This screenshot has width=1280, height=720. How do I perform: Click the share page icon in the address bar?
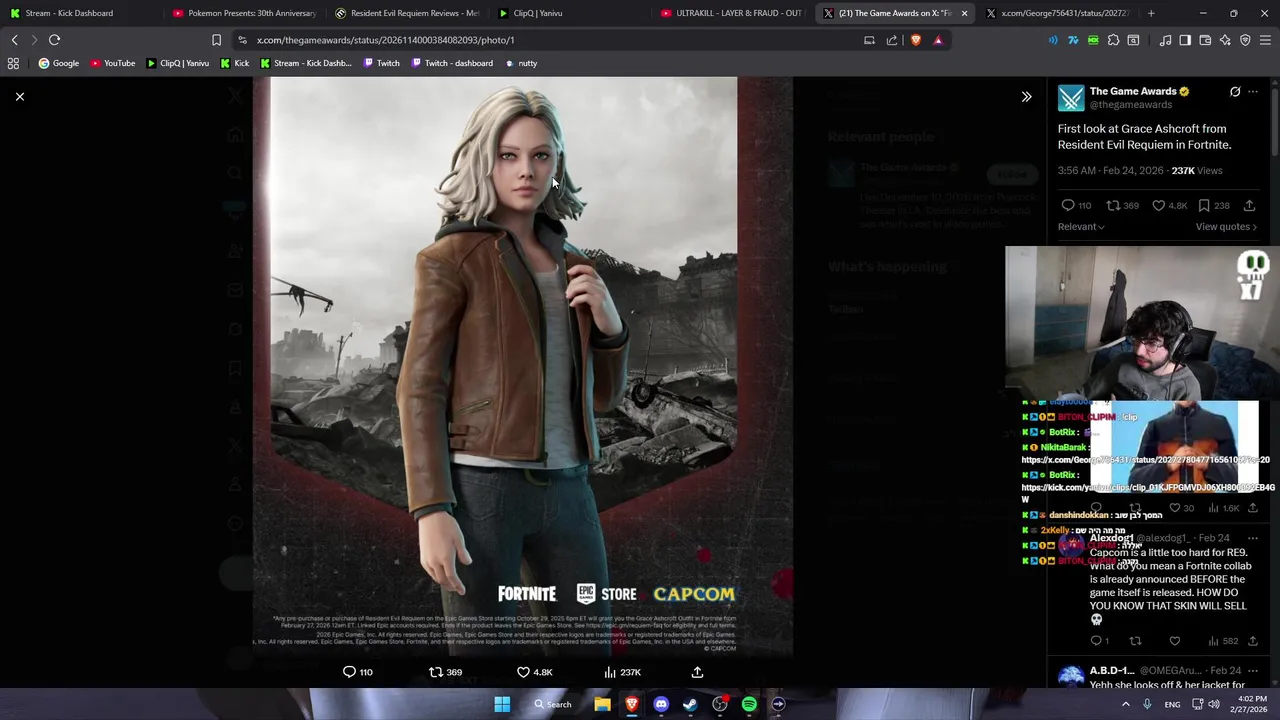(x=892, y=40)
